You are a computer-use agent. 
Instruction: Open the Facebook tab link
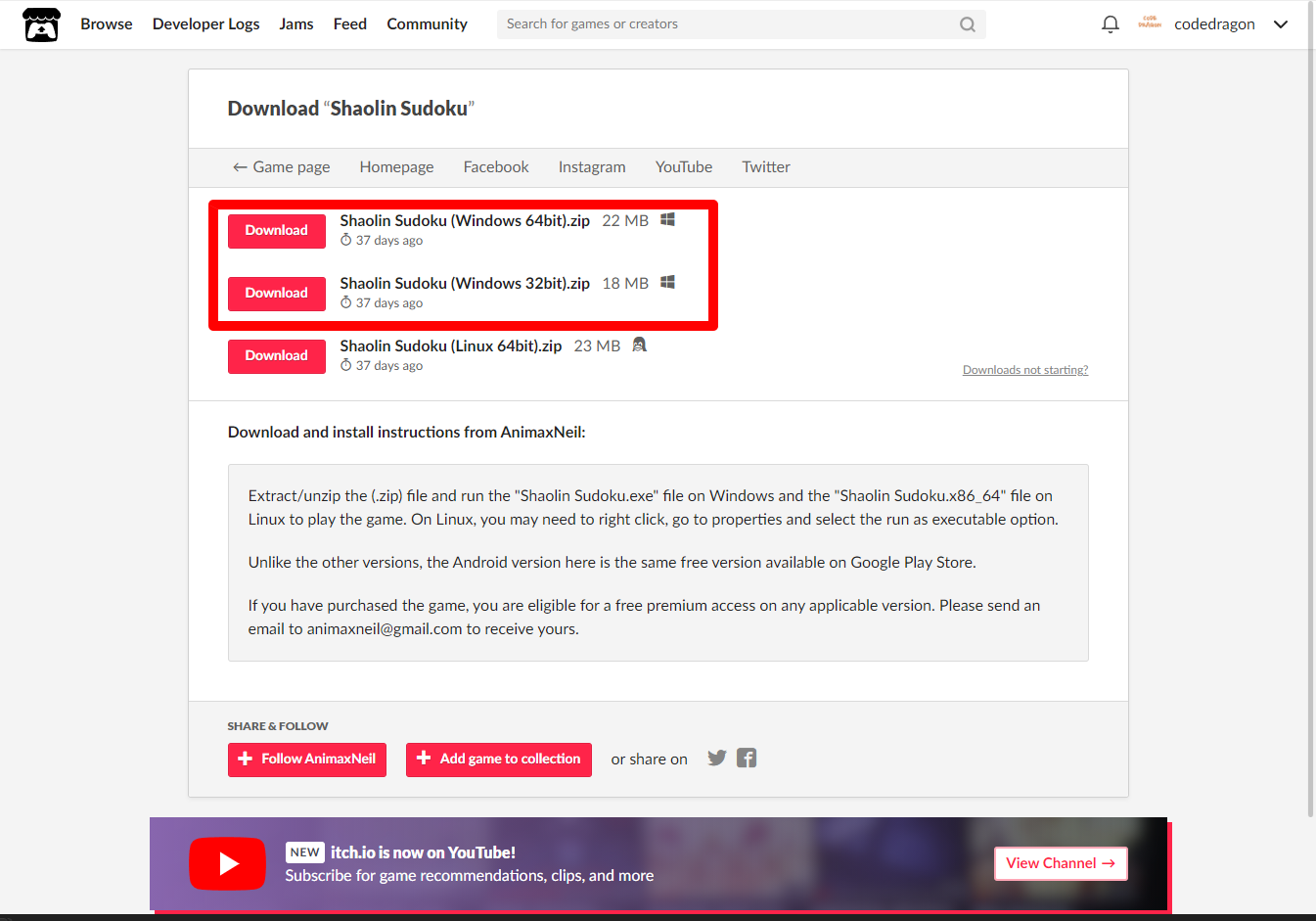(496, 167)
